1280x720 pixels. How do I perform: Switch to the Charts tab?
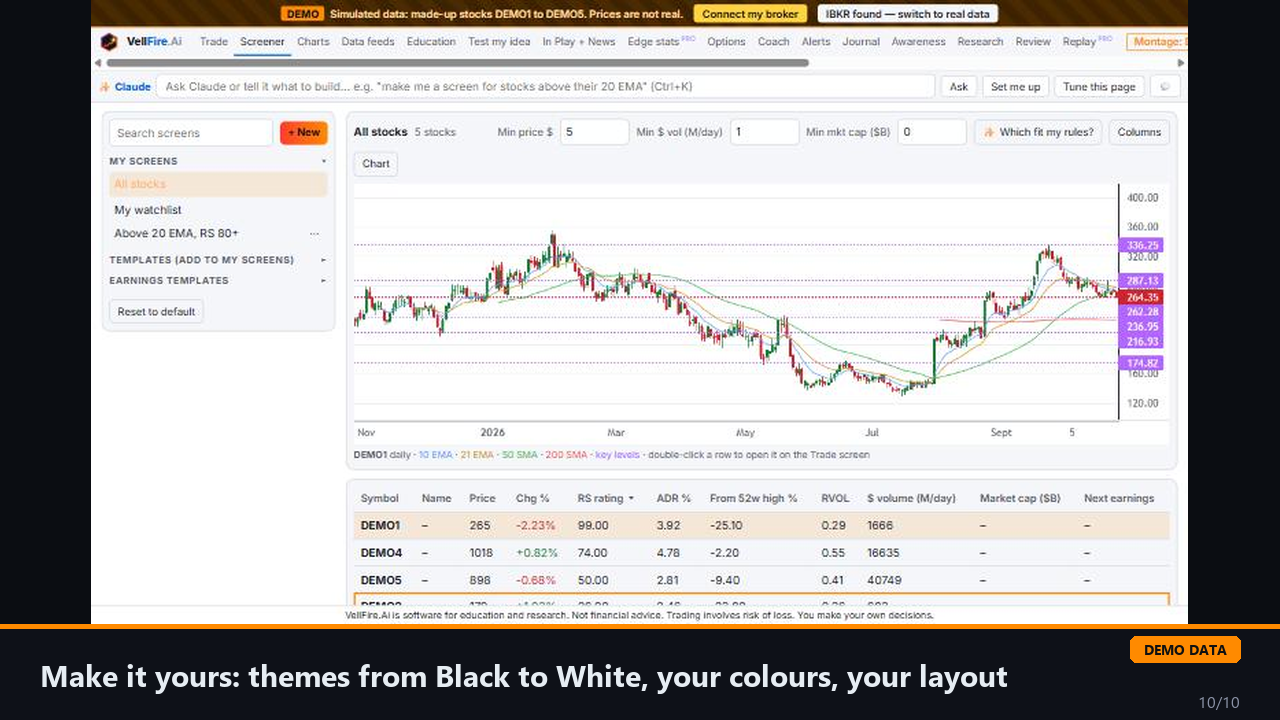313,42
